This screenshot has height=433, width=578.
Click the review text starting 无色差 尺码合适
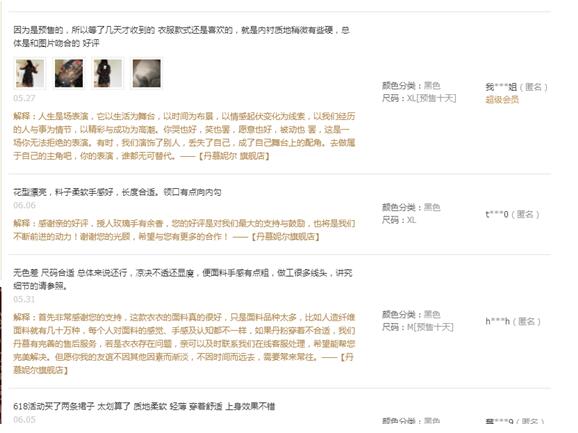(183, 279)
